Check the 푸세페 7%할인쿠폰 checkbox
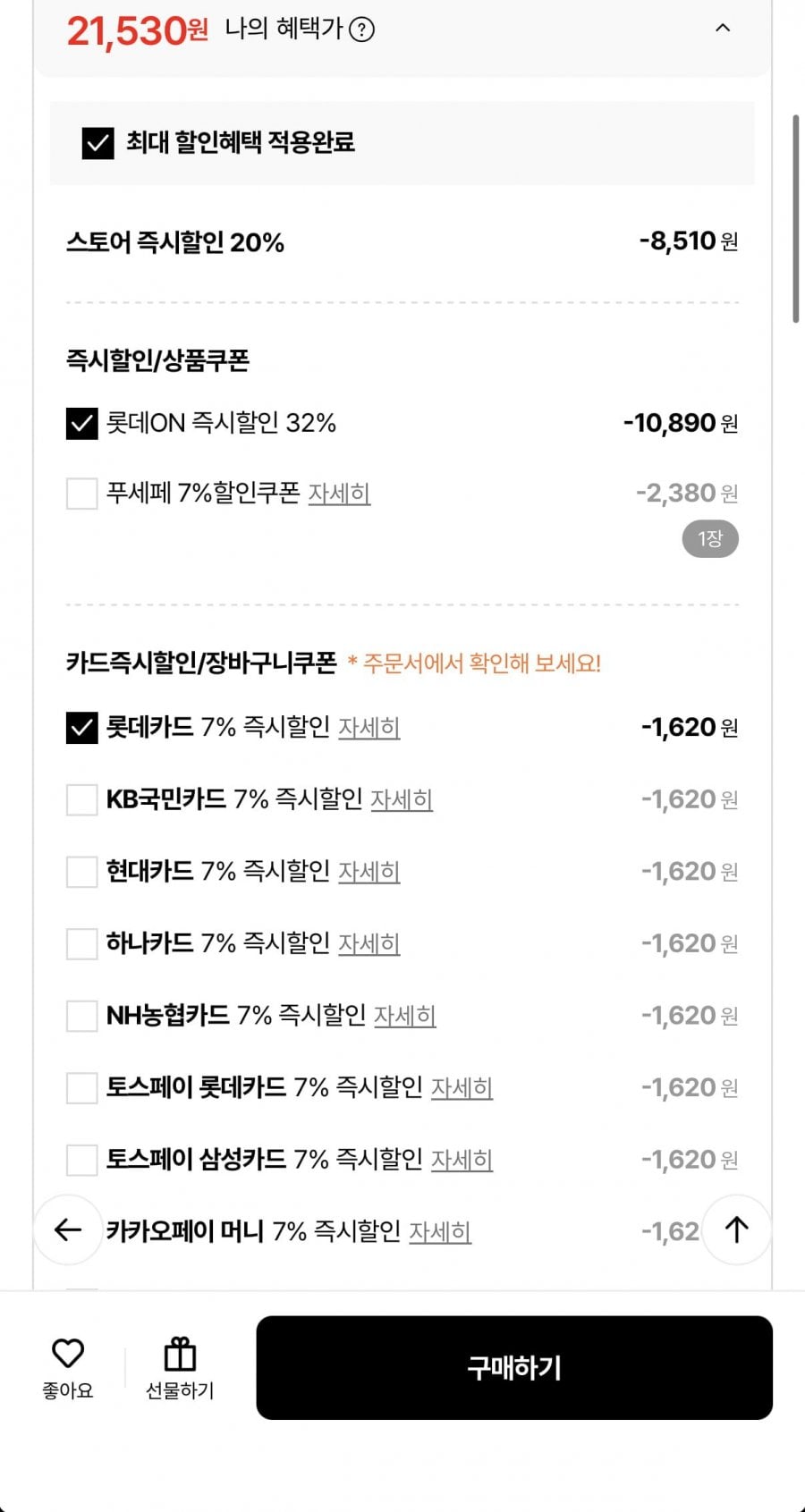Screen dimensions: 805x1512 click(x=81, y=494)
